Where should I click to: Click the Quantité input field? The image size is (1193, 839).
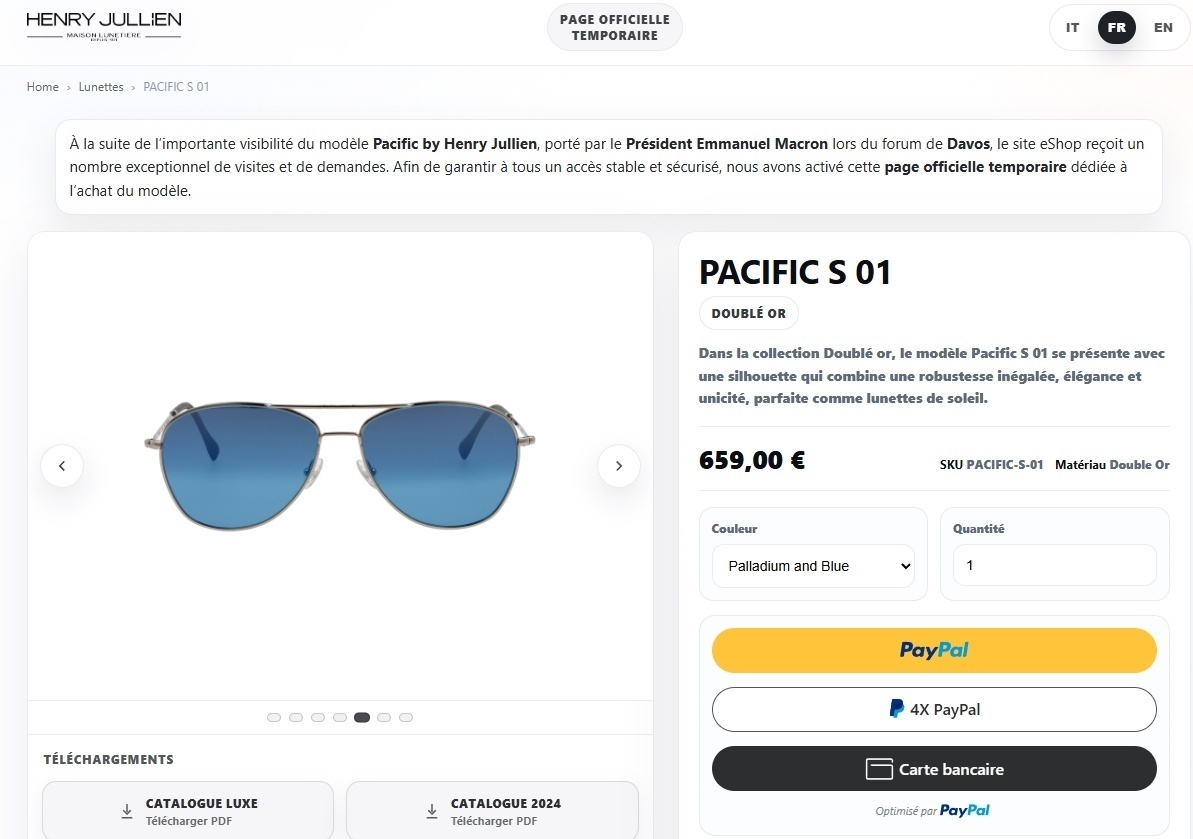[x=1054, y=565]
